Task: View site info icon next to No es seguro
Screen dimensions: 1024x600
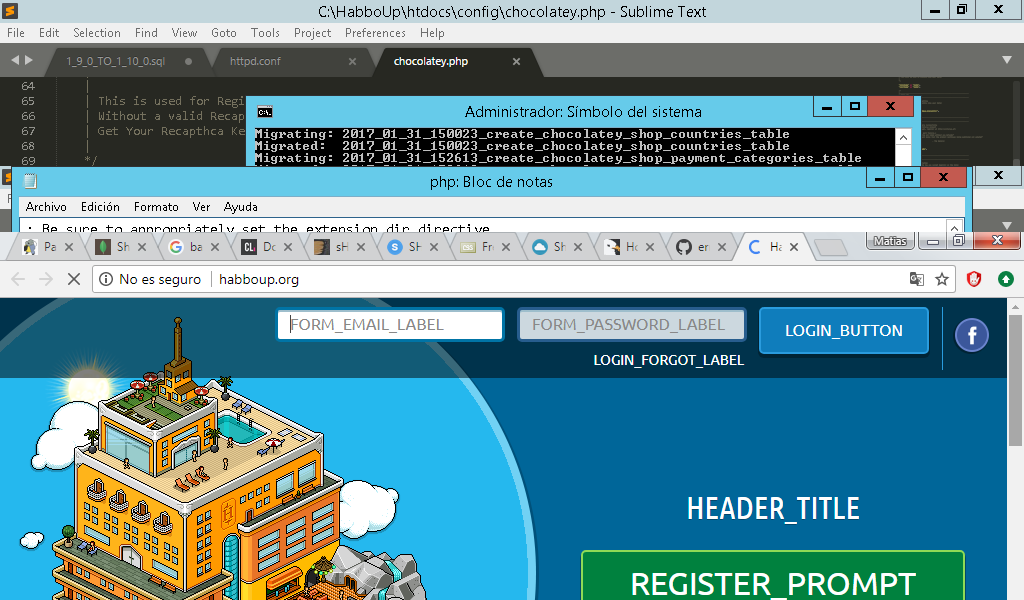Action: coord(106,279)
